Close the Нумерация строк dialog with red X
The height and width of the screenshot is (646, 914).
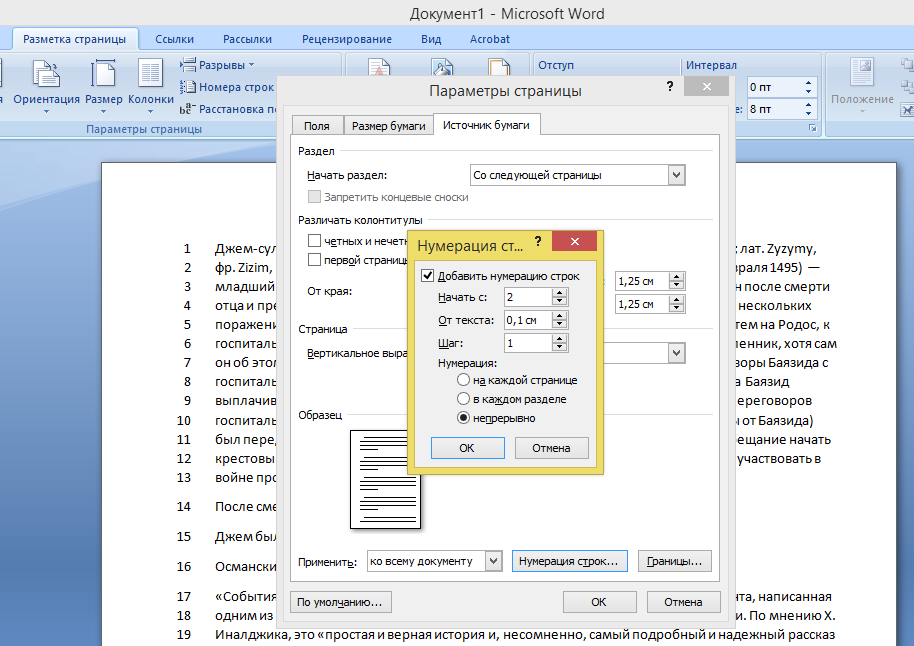tap(574, 241)
